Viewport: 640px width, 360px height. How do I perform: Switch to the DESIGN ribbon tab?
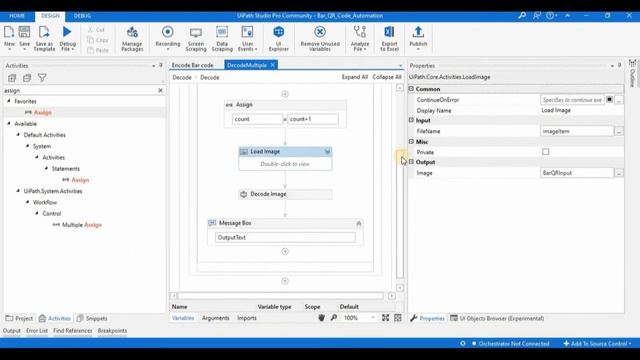pyautogui.click(x=50, y=16)
